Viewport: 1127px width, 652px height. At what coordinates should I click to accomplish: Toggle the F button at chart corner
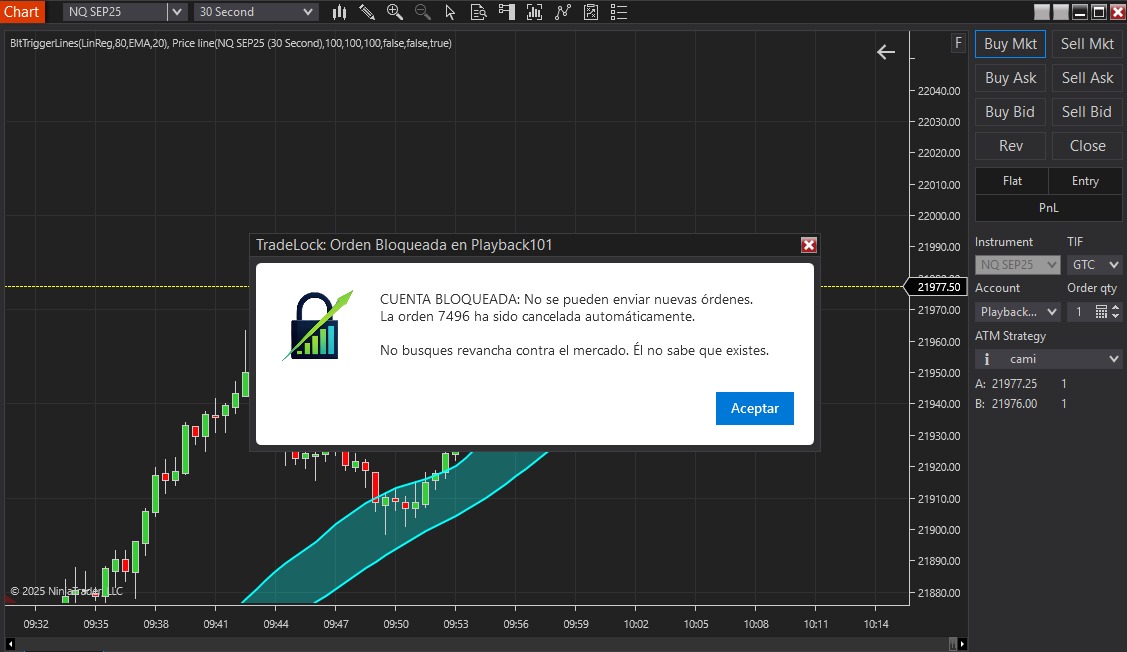pyautogui.click(x=958, y=43)
